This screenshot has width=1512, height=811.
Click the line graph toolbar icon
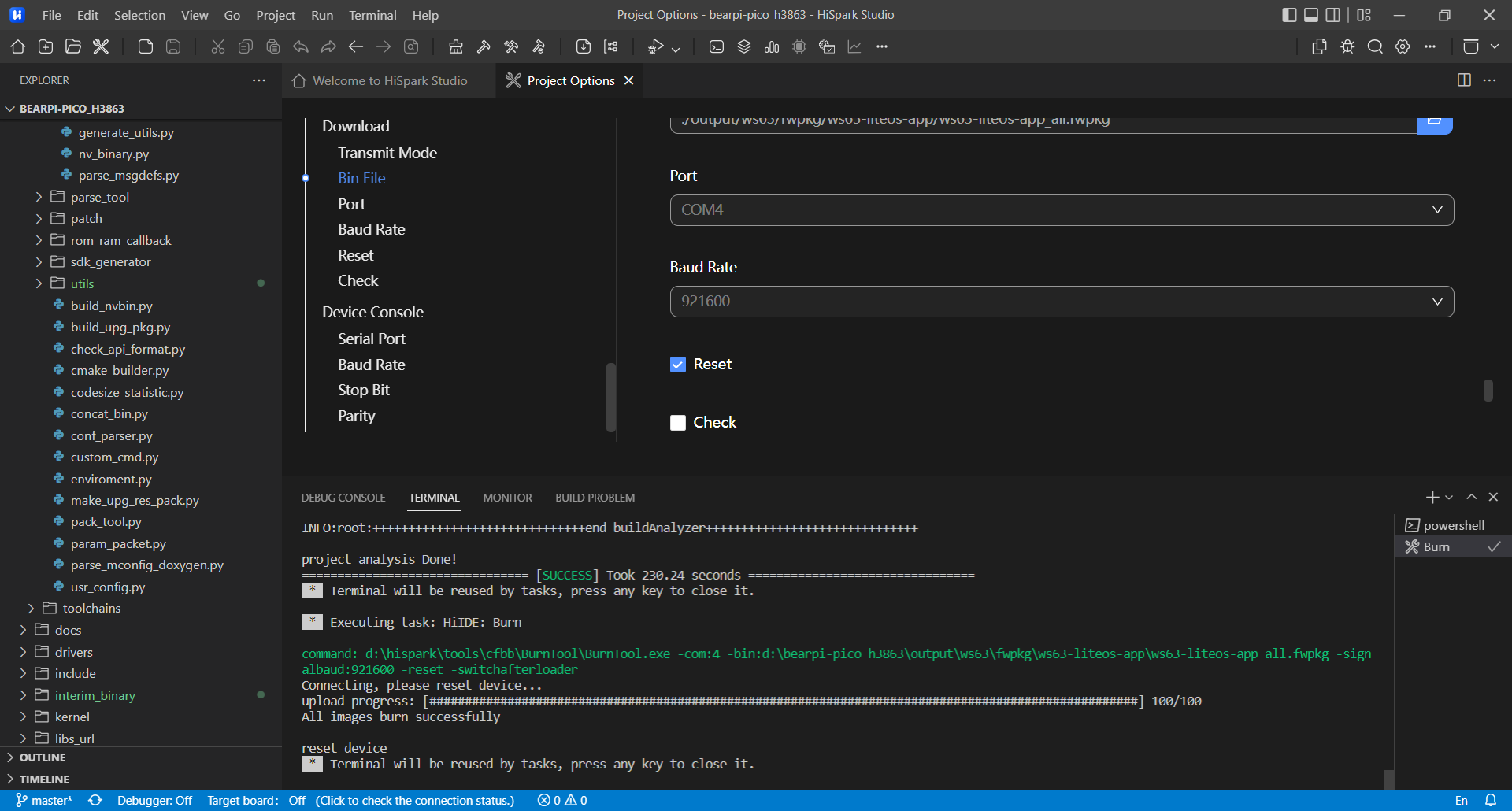pyautogui.click(x=854, y=47)
